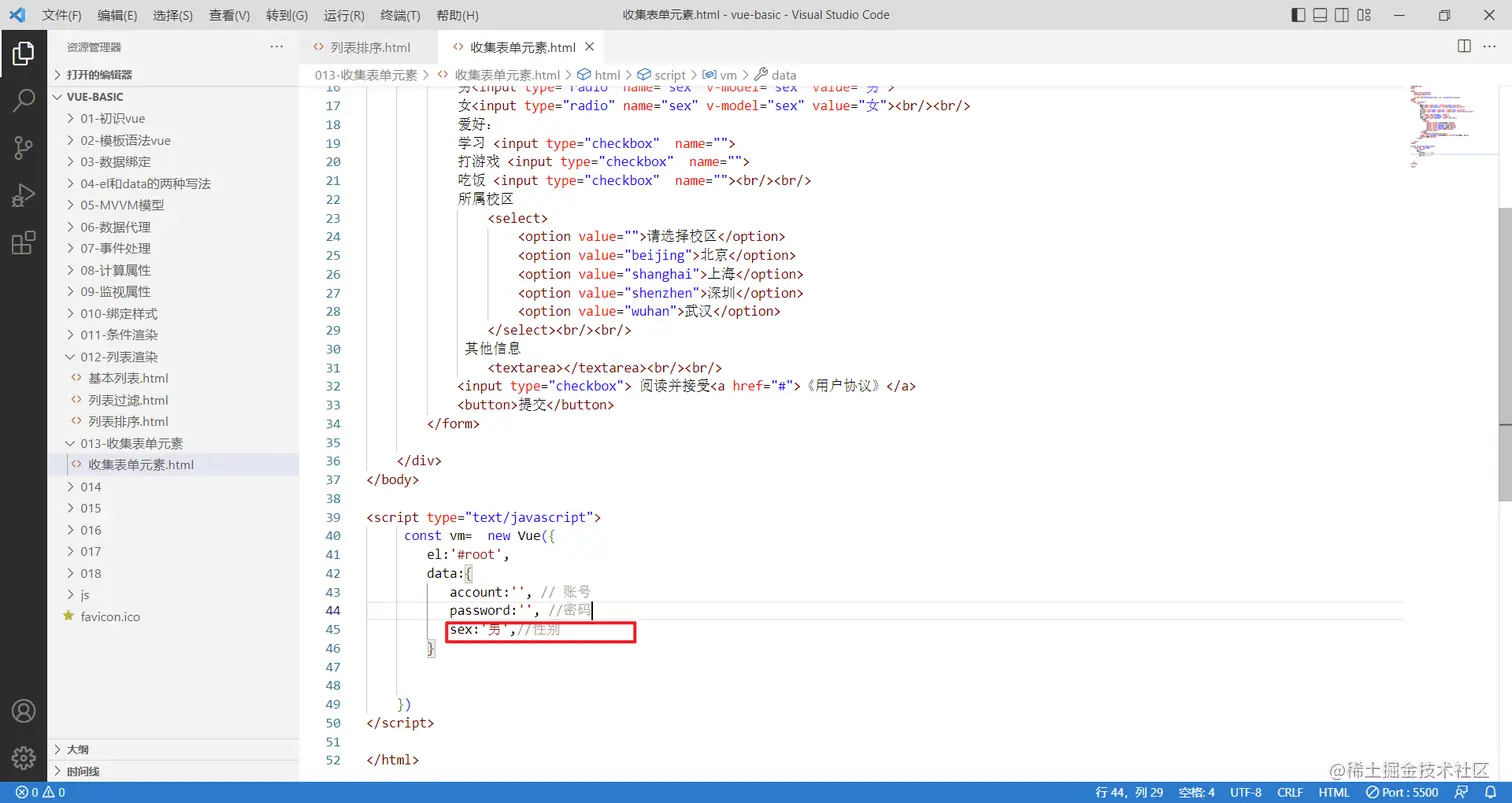Toggle primary side bar visibility
This screenshot has width=1512, height=803.
1299,15
